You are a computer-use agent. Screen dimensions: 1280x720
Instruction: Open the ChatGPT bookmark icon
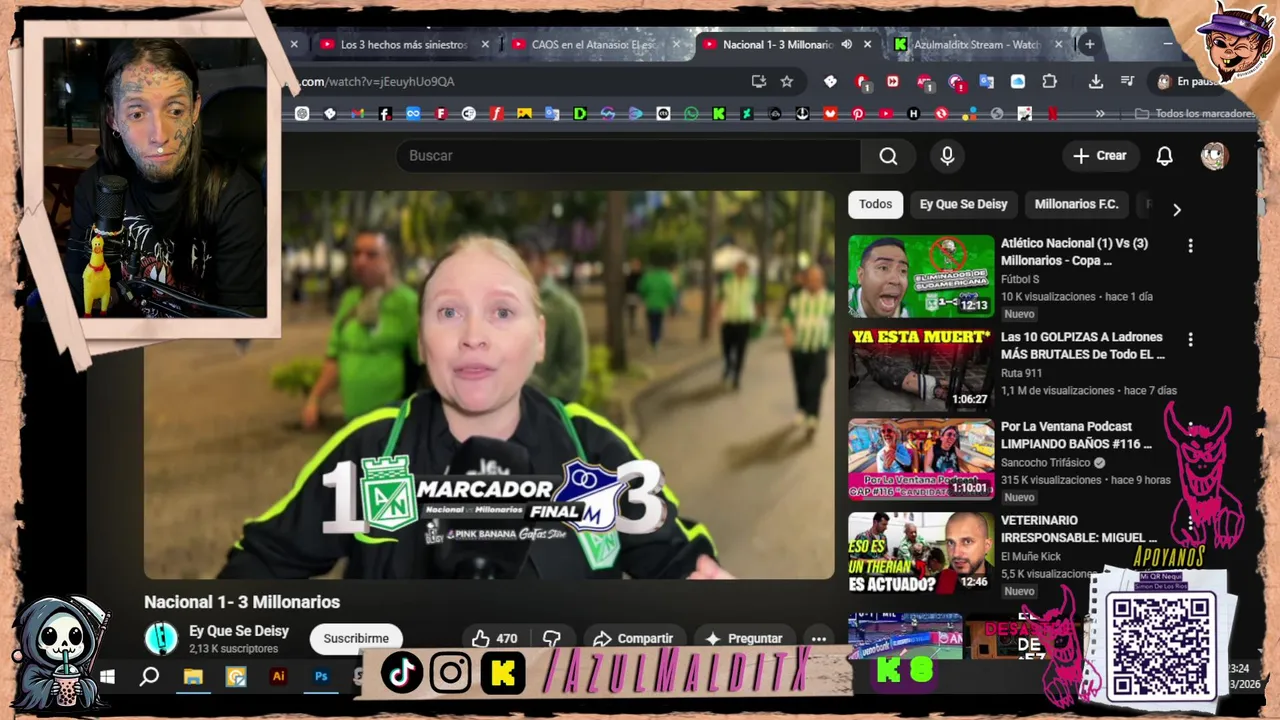(302, 114)
